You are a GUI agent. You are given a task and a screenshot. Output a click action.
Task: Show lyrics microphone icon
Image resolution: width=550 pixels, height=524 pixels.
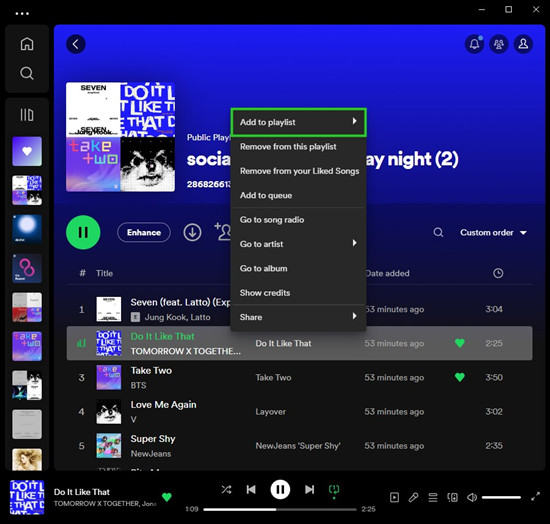coord(414,497)
